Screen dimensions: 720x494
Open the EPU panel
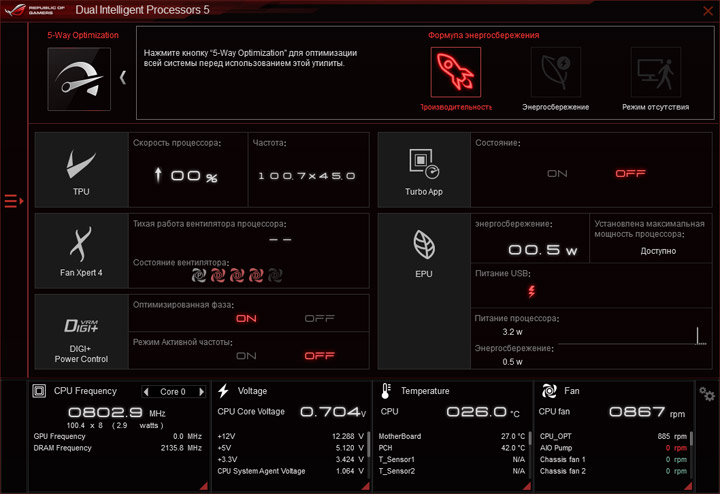424,291
